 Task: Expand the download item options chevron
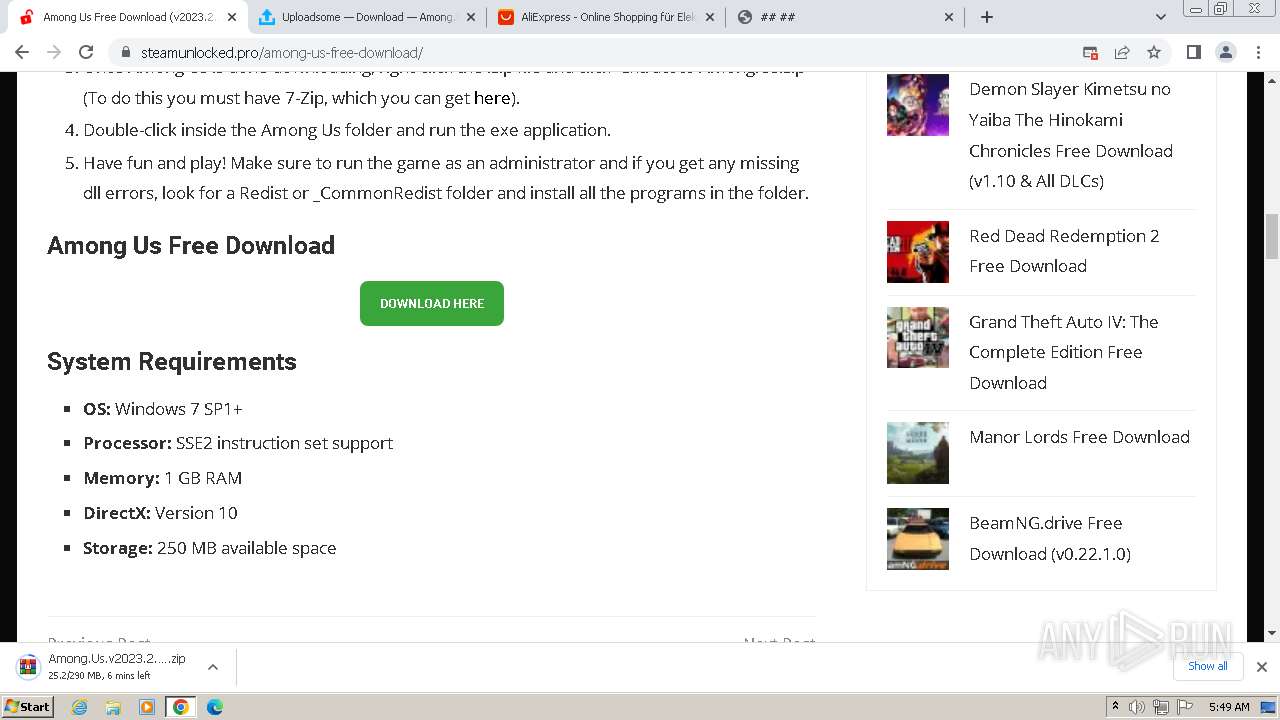tap(213, 667)
